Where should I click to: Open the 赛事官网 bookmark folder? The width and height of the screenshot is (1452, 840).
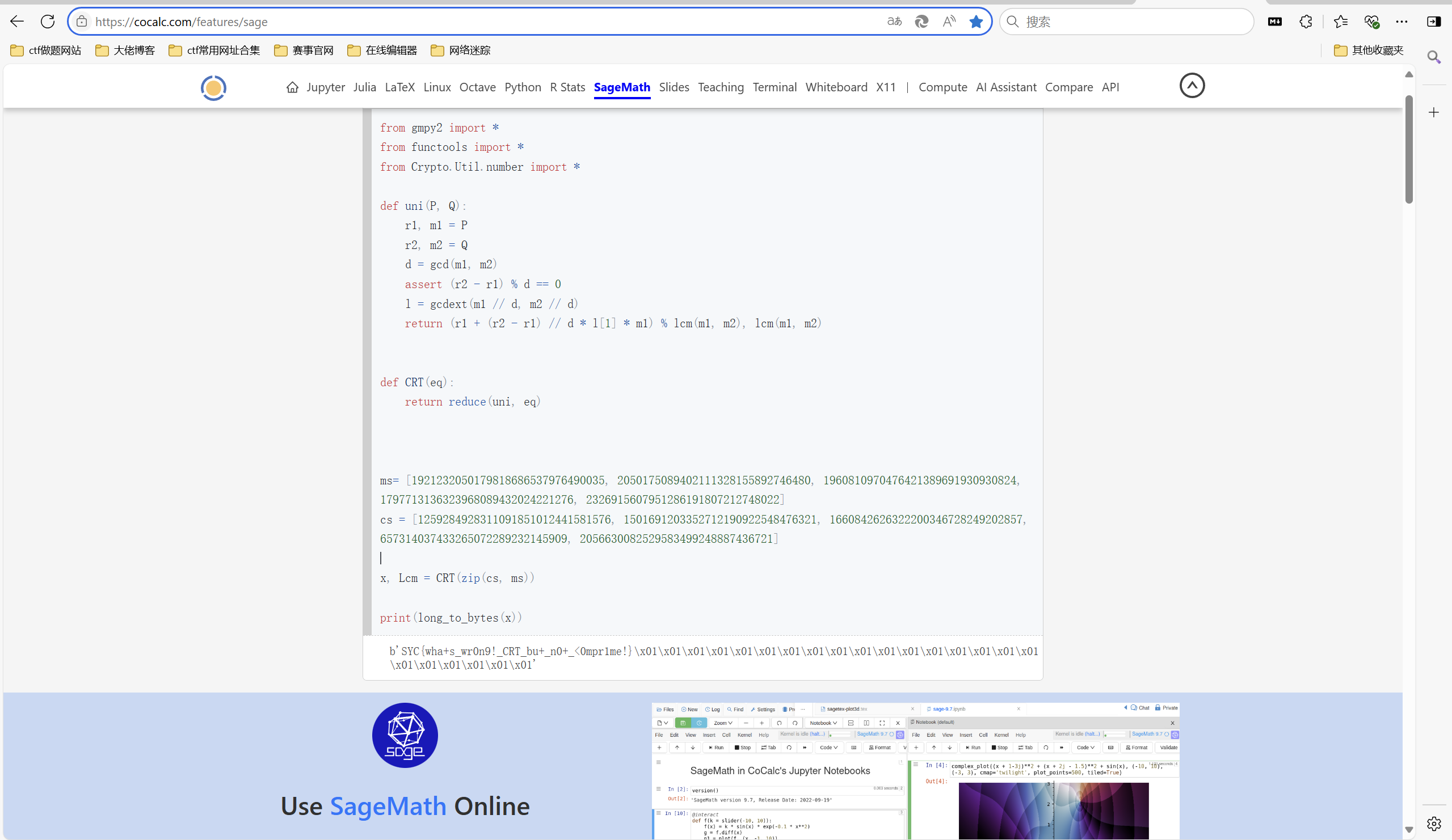click(x=304, y=50)
